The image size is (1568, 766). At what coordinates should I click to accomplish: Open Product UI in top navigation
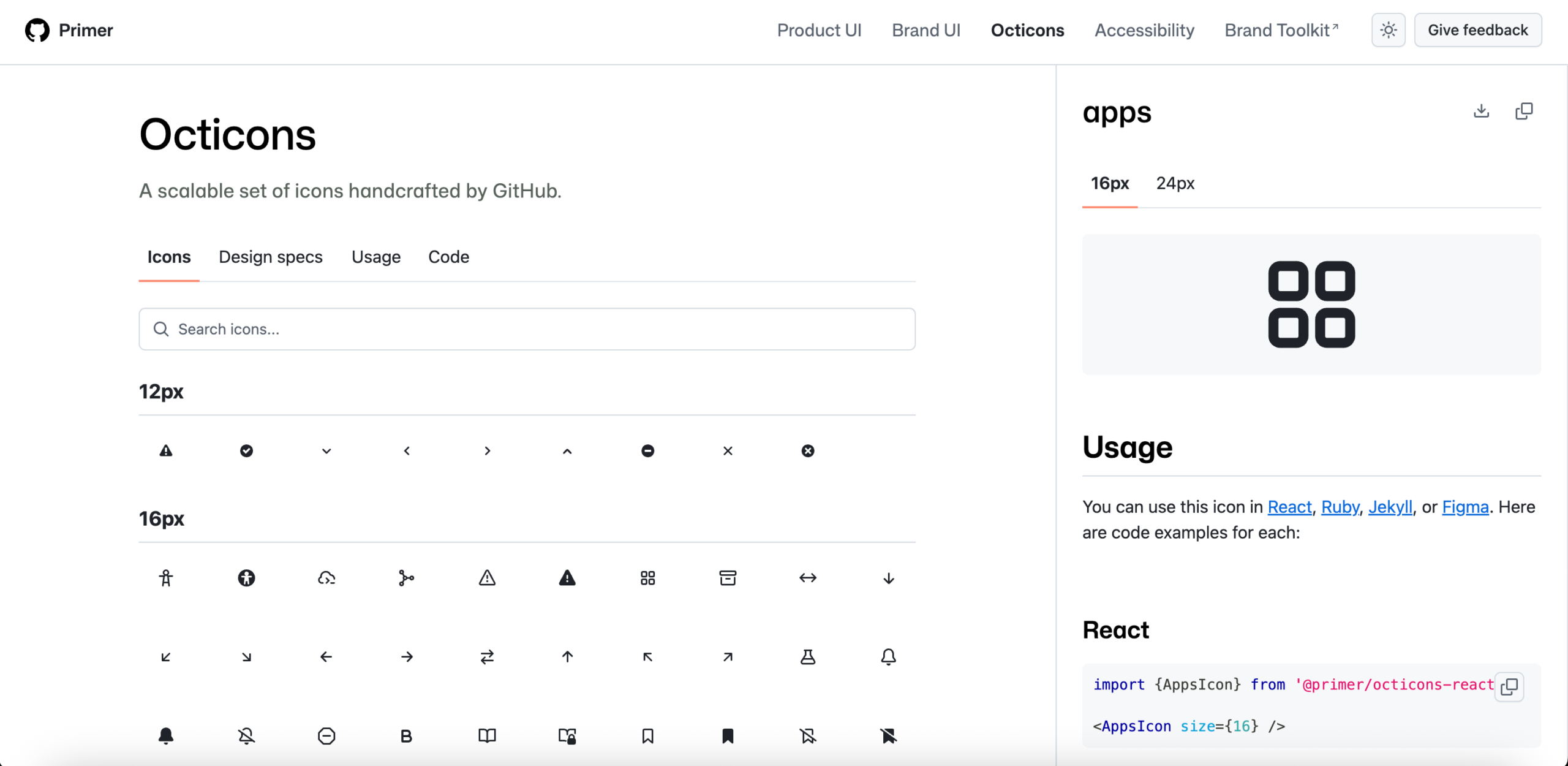pyautogui.click(x=819, y=30)
